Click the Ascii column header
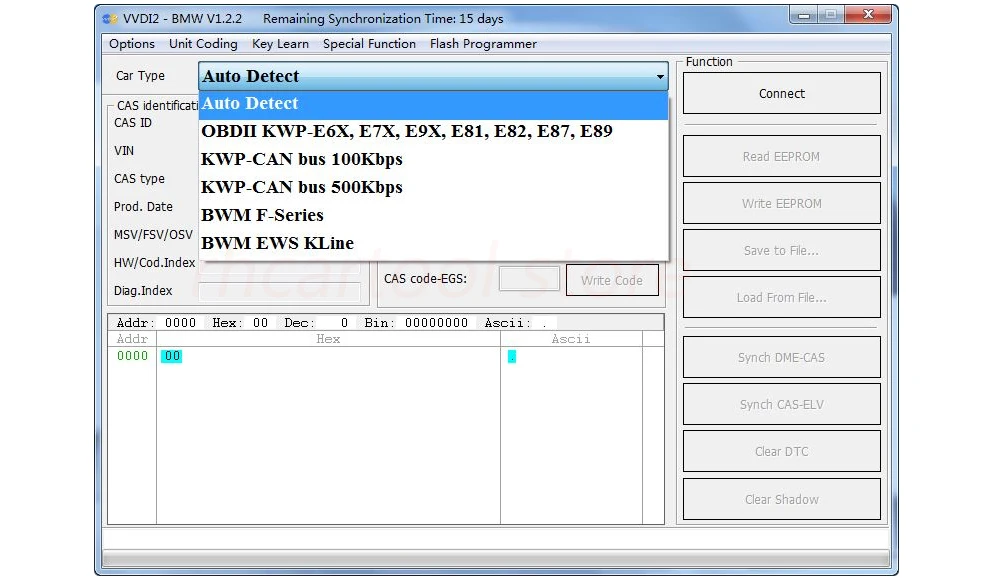990x584 pixels. [x=571, y=339]
